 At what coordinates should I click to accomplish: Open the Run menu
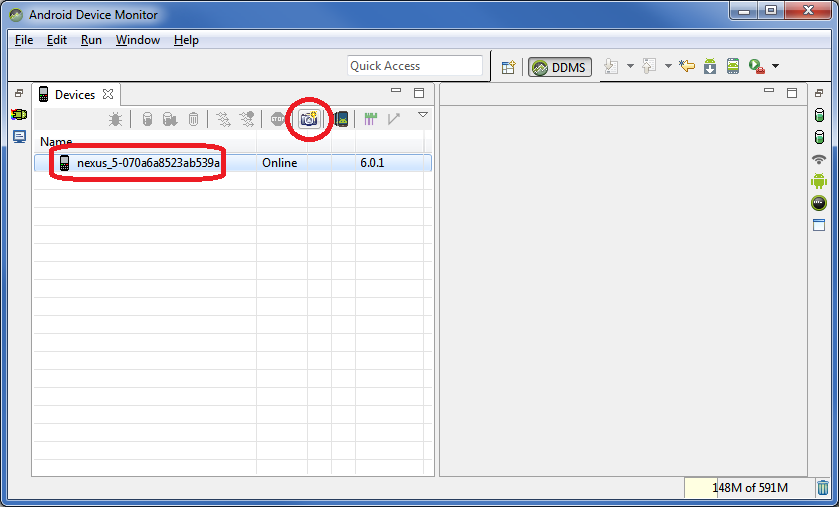pos(91,40)
